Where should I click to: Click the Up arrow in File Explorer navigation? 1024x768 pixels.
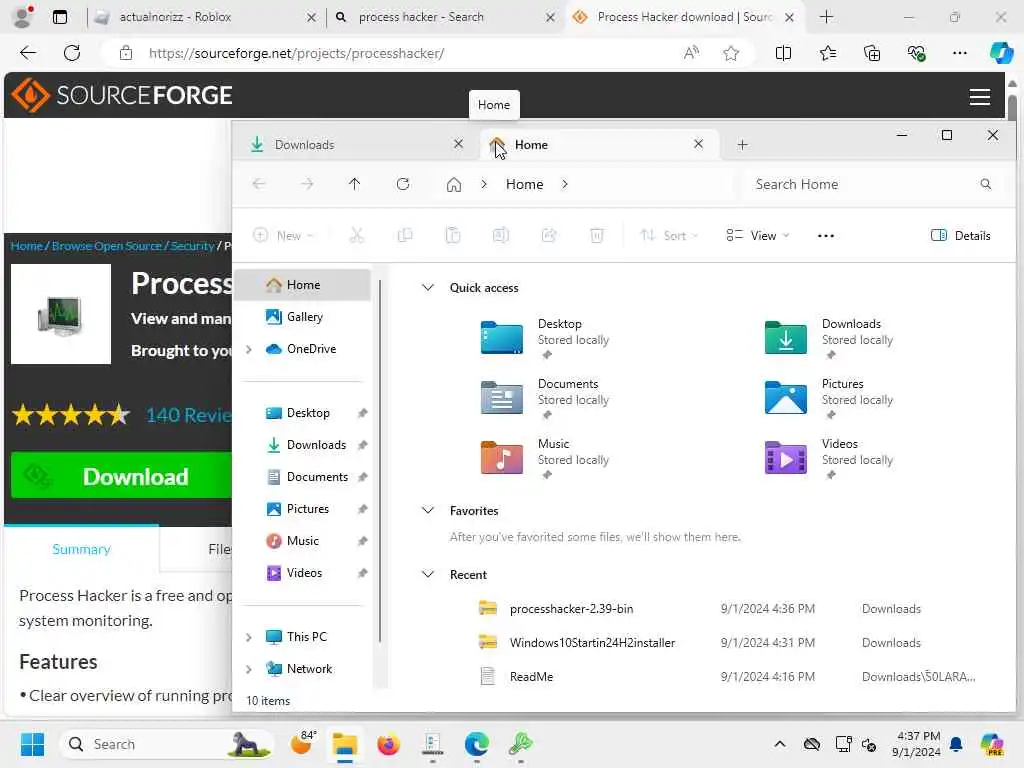point(355,184)
